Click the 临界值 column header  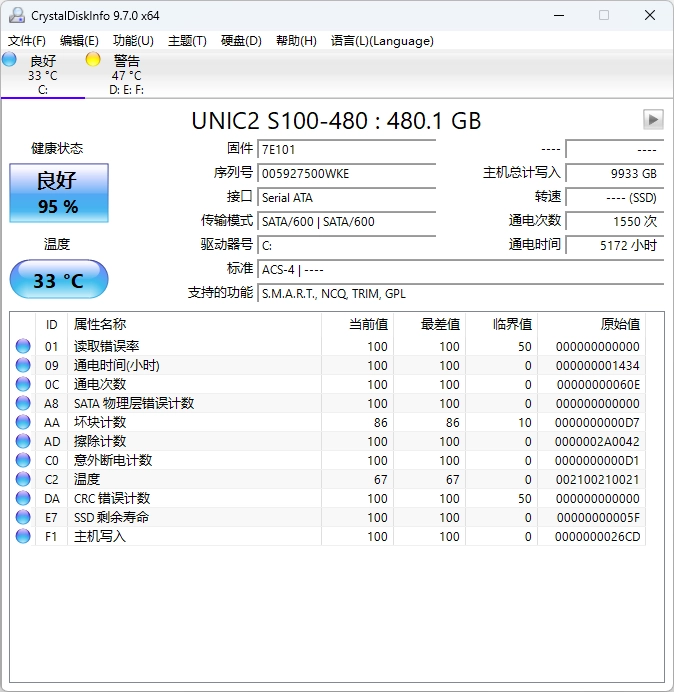click(x=501, y=324)
